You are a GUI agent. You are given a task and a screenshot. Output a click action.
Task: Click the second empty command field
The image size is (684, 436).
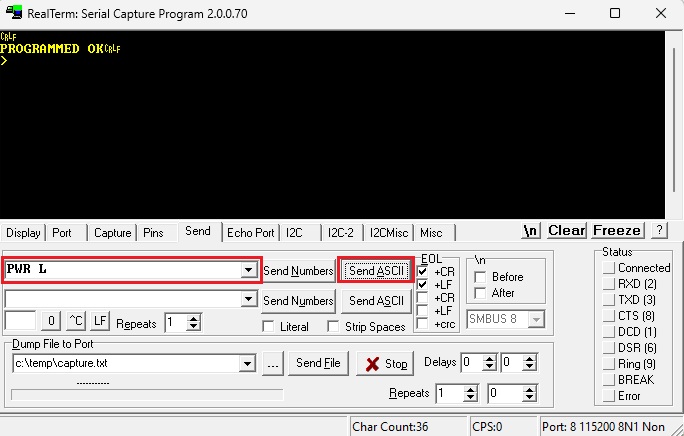[x=123, y=299]
